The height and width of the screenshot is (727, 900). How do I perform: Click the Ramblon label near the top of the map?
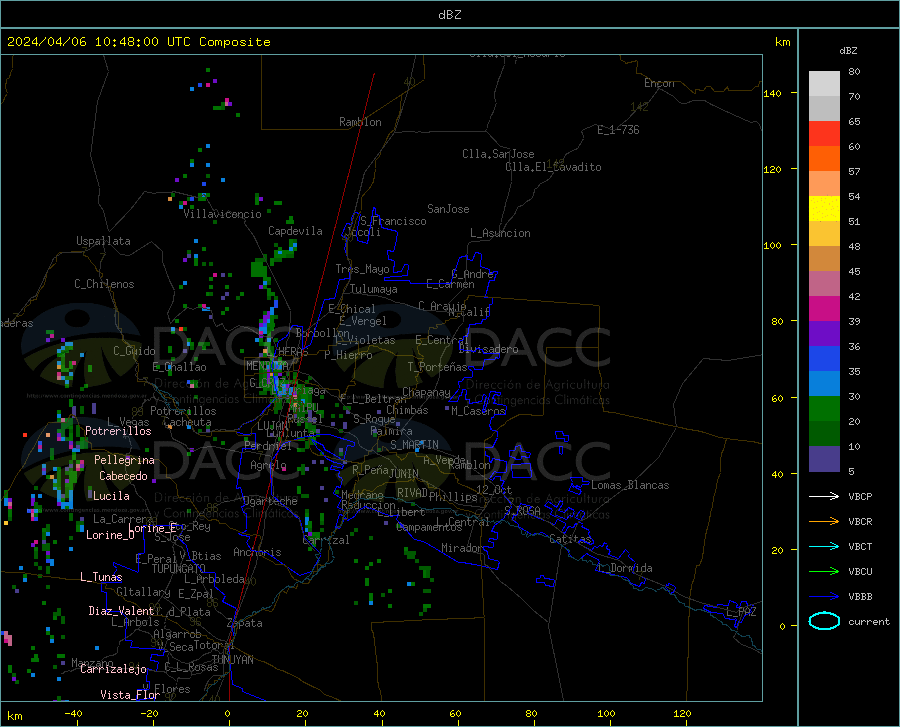(360, 122)
